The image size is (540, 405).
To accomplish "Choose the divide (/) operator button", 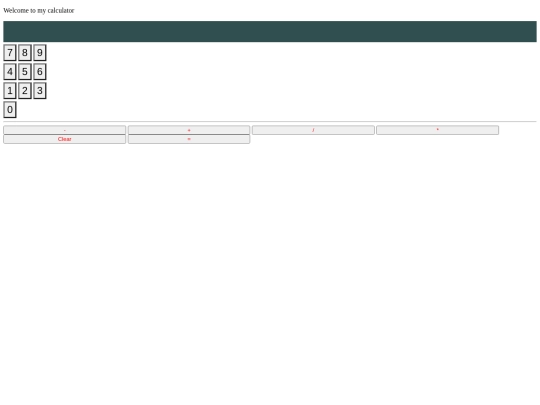I will [x=313, y=130].
